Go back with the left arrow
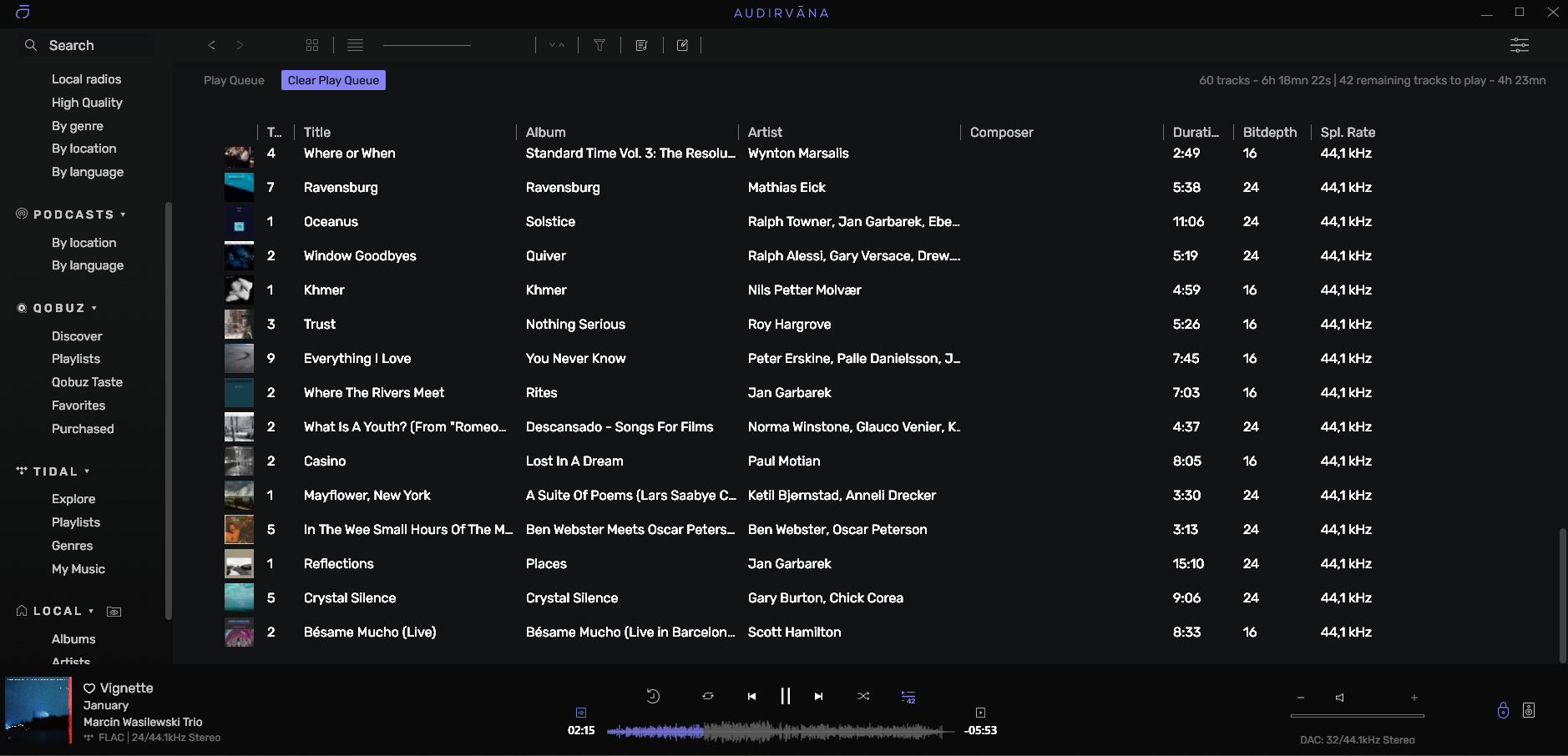The width and height of the screenshot is (1568, 756). (212, 45)
